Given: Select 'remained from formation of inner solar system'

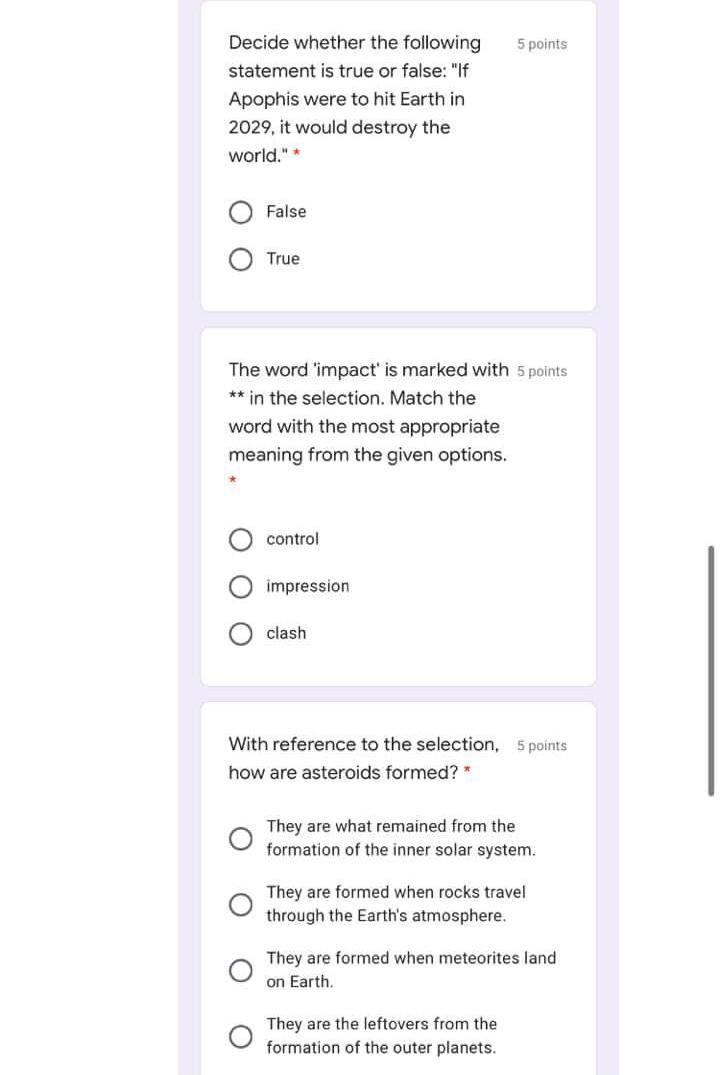Looking at the screenshot, I should tap(241, 839).
